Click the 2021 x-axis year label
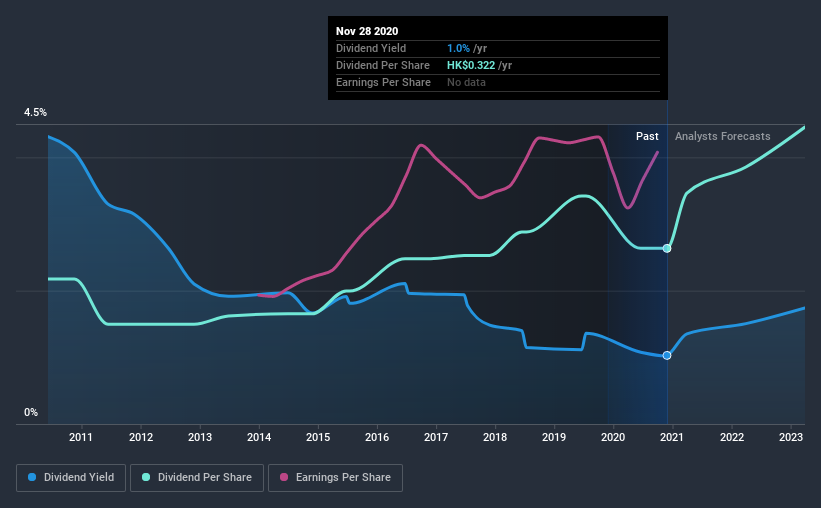The height and width of the screenshot is (508, 821). 672,437
